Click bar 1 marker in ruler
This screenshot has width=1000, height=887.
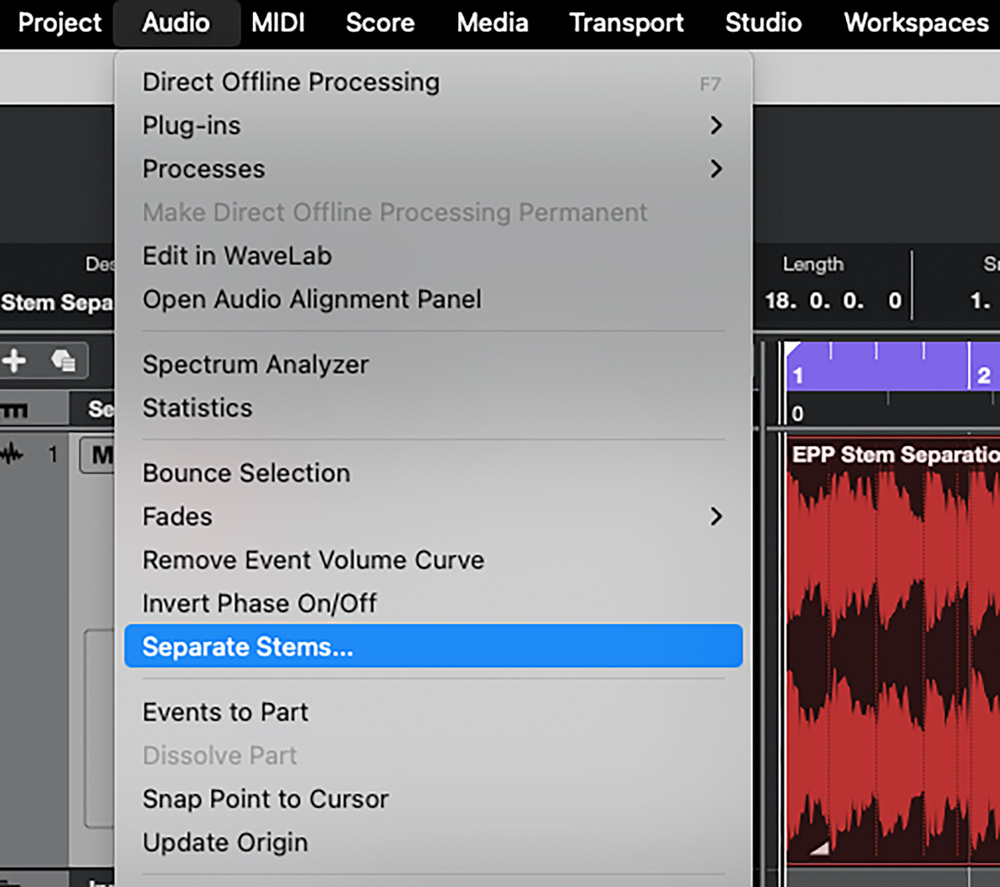click(798, 376)
